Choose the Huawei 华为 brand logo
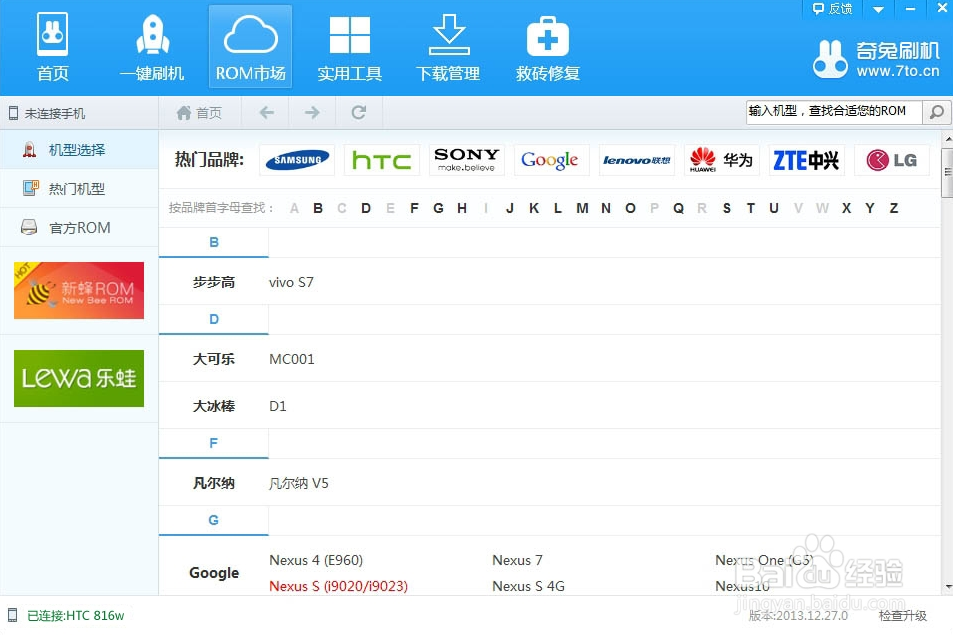953x635 pixels. pyautogui.click(x=722, y=160)
